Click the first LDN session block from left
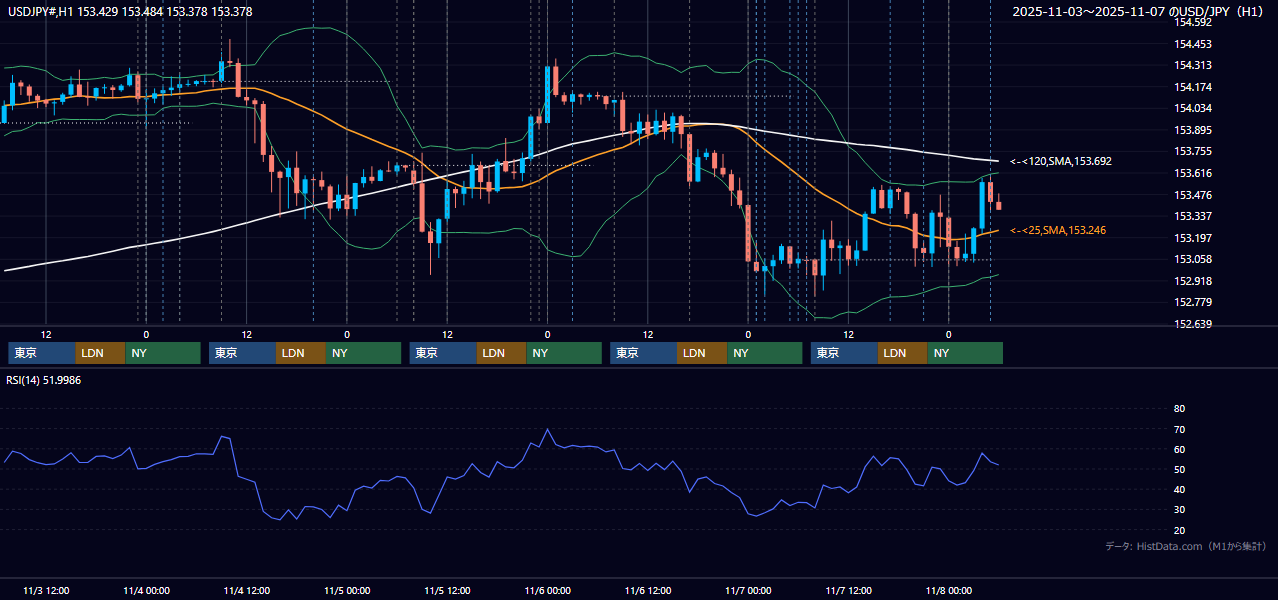Image resolution: width=1278 pixels, height=600 pixels. click(101, 353)
